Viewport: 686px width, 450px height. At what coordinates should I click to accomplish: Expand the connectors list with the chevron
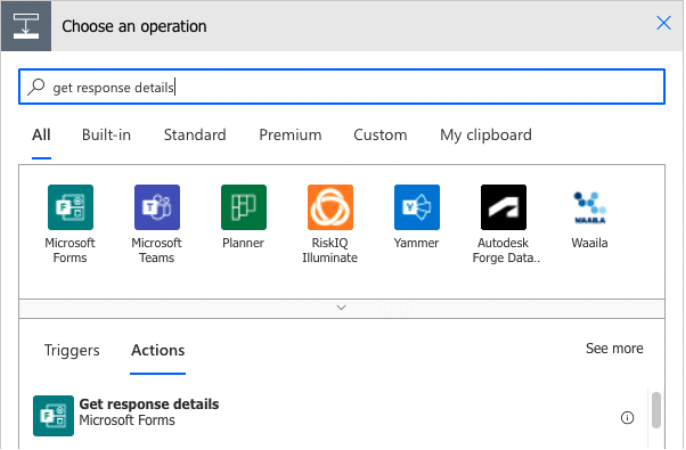click(342, 308)
